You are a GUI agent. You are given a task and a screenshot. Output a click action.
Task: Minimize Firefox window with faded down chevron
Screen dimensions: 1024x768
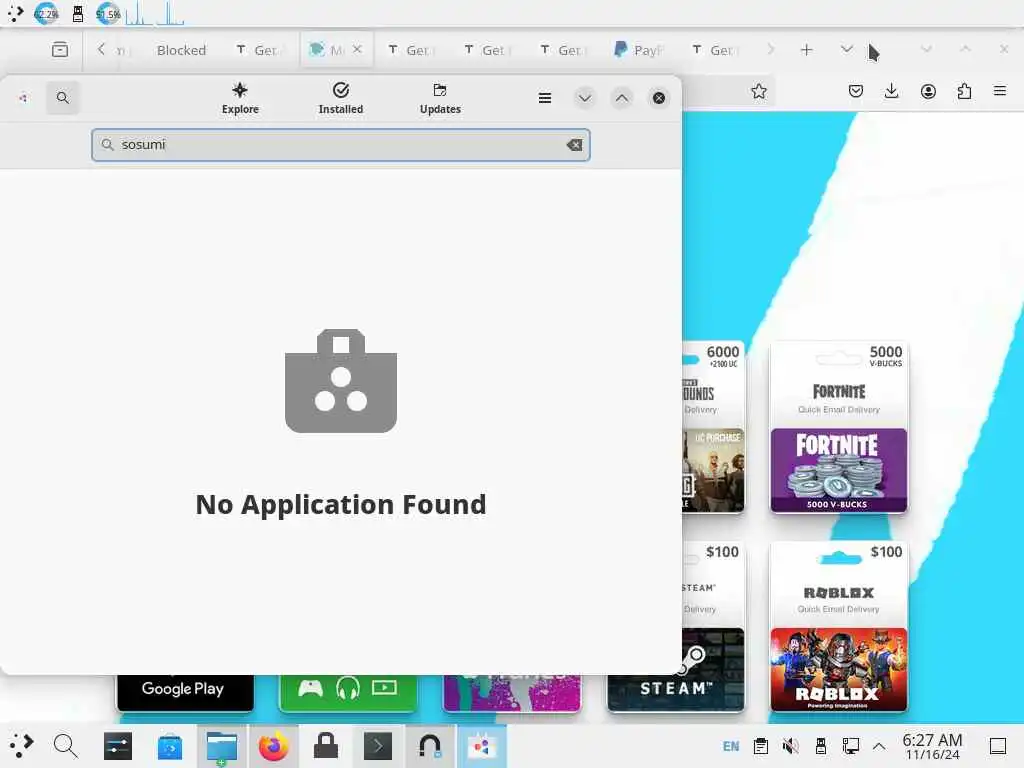(926, 49)
